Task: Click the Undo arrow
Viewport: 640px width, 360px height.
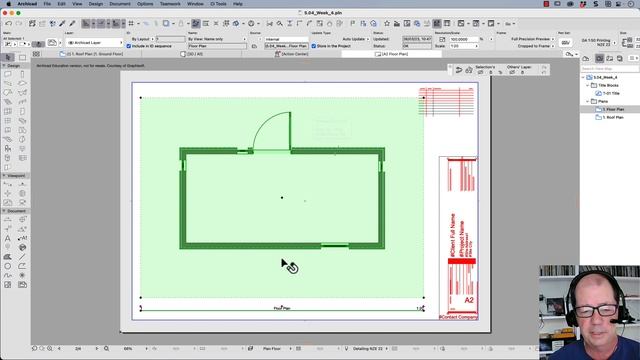Action: [x=9, y=24]
